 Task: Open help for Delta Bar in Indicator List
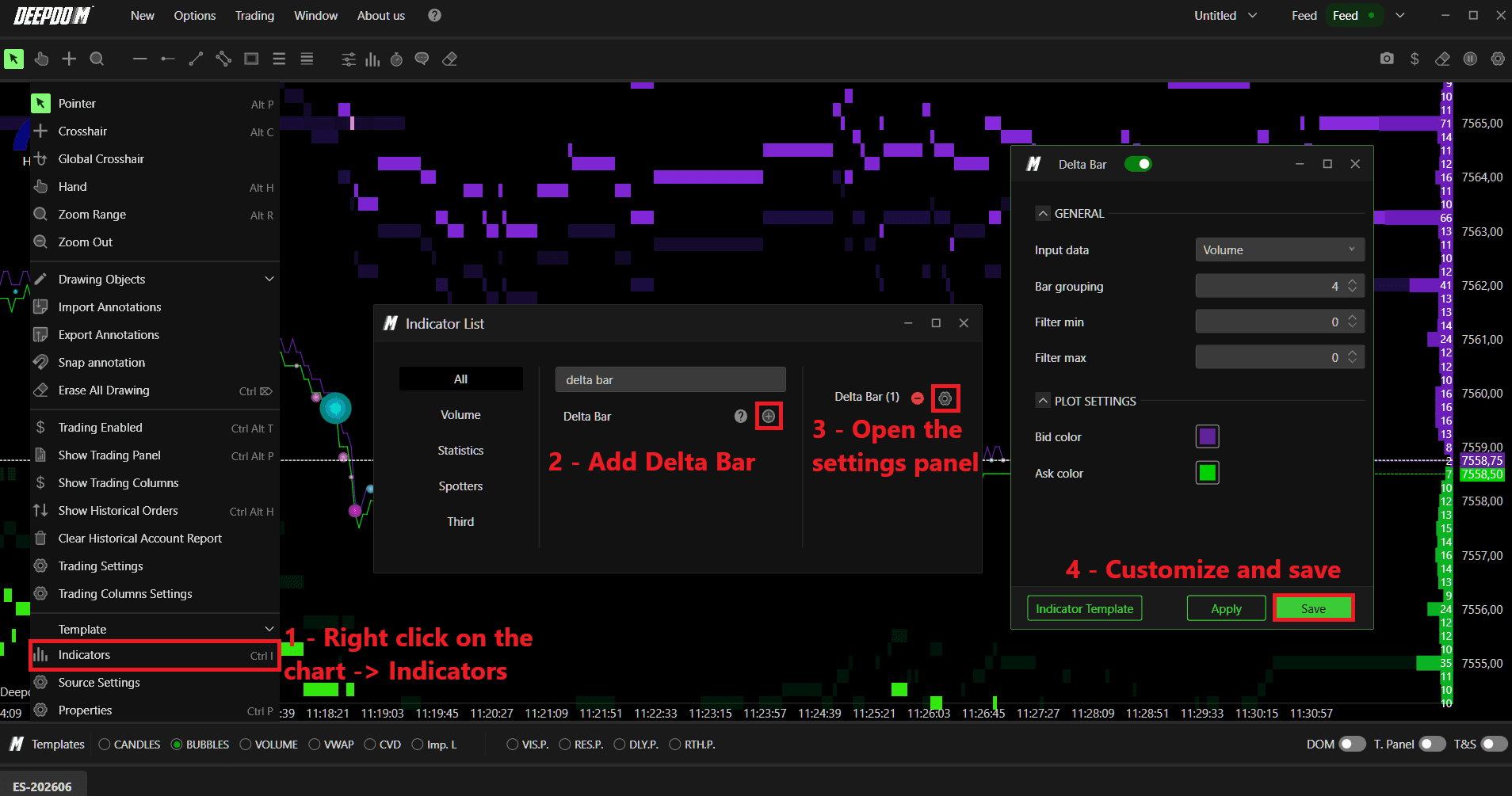741,416
